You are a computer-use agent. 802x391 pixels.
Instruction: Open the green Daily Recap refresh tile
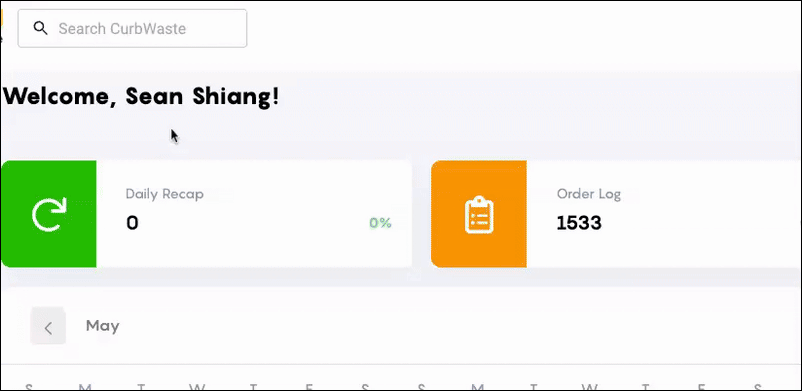49,214
